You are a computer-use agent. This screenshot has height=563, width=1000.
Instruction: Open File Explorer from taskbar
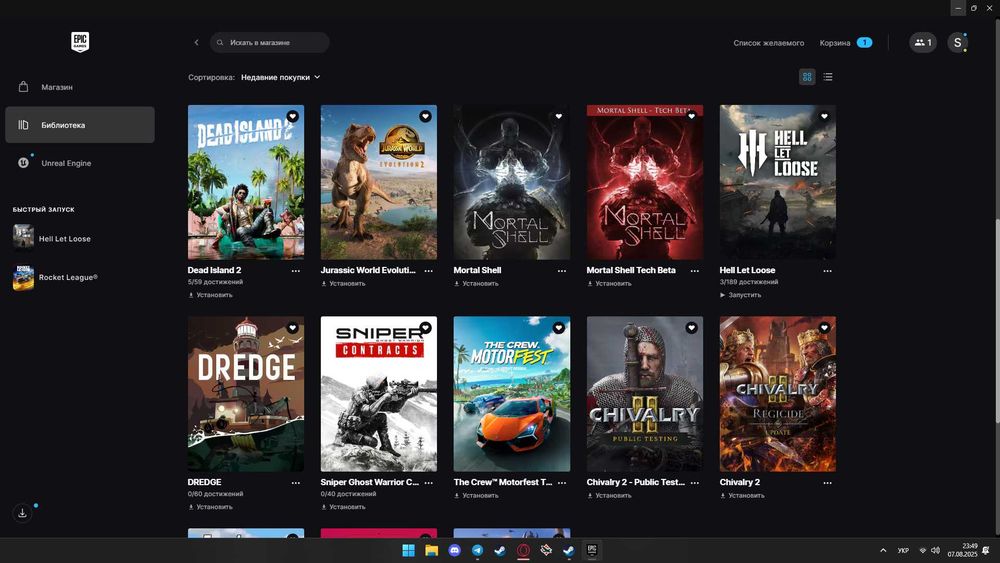pos(432,550)
